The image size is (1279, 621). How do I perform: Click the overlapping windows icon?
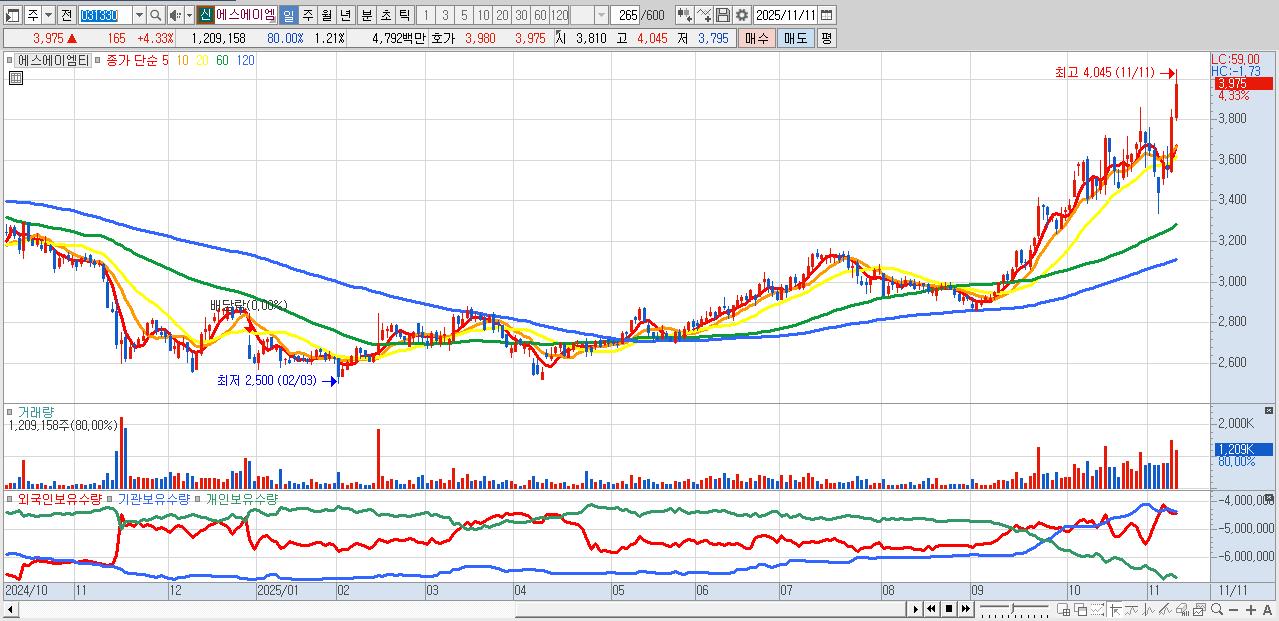[x=1081, y=610]
